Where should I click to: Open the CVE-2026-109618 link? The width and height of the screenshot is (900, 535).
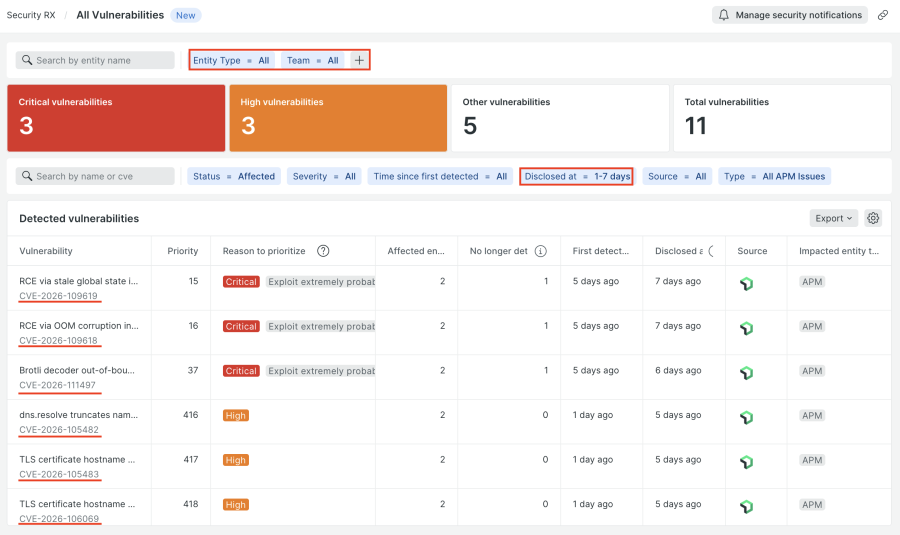coord(59,340)
